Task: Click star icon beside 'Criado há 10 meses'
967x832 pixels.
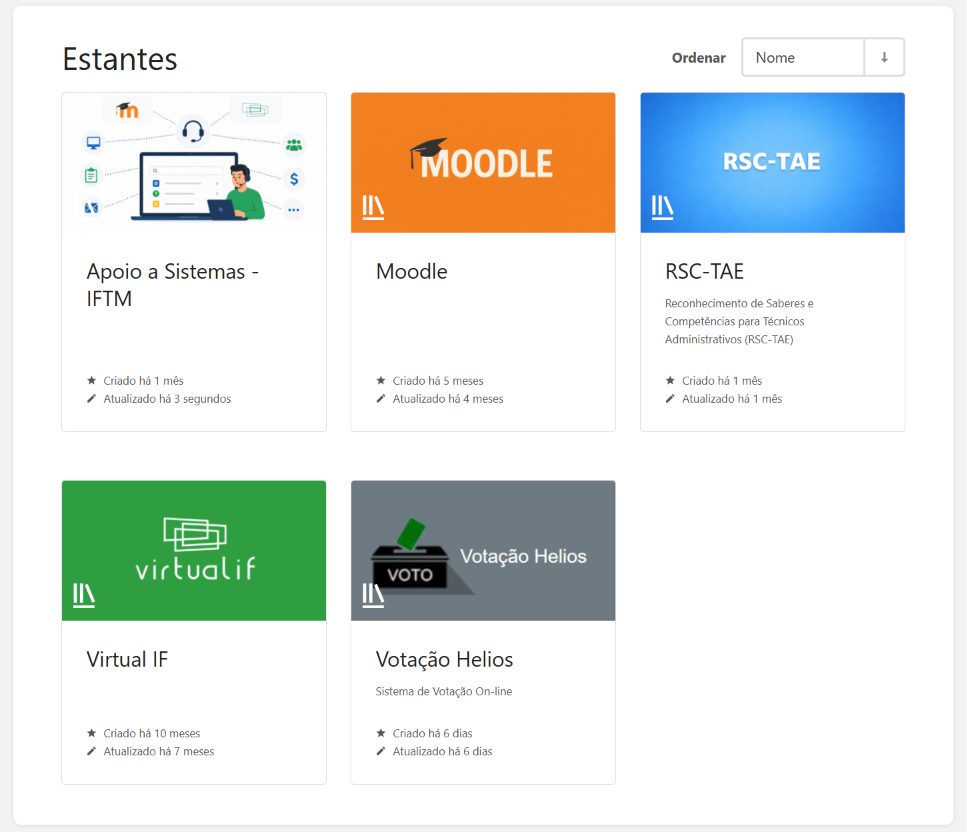Action: [92, 733]
